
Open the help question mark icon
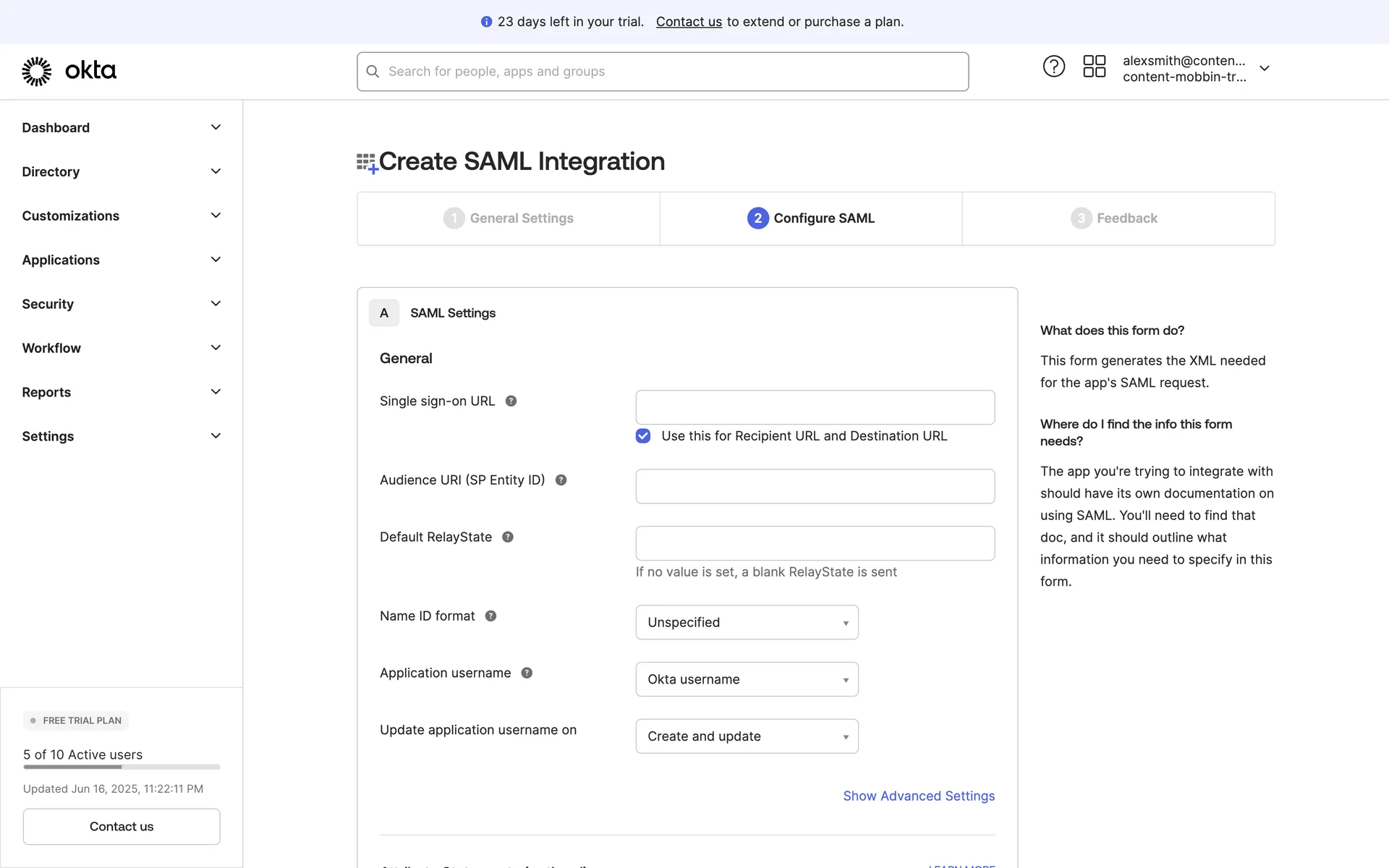1053,67
